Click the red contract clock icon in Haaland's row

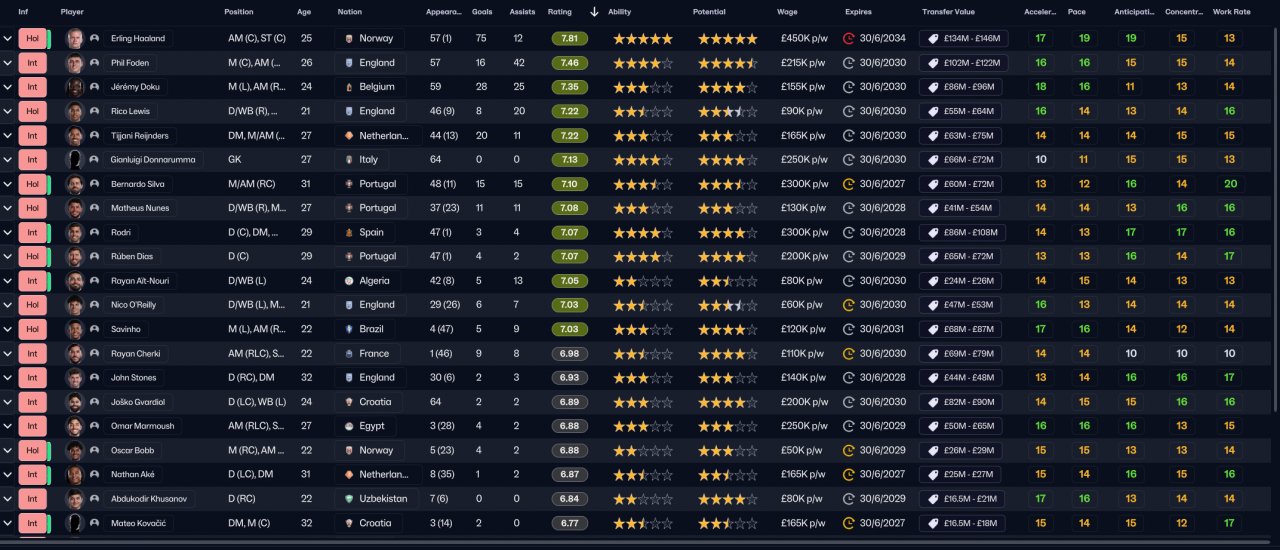[x=849, y=39]
